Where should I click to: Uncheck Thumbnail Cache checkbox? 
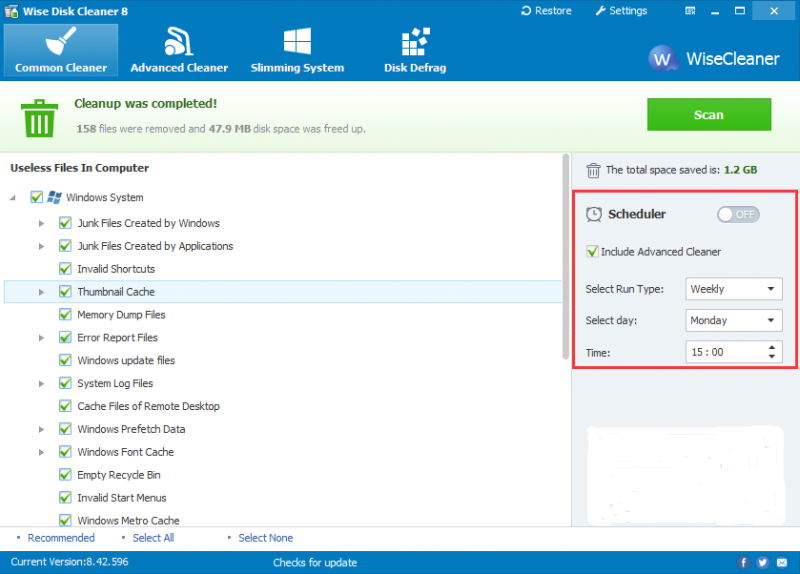[x=65, y=292]
